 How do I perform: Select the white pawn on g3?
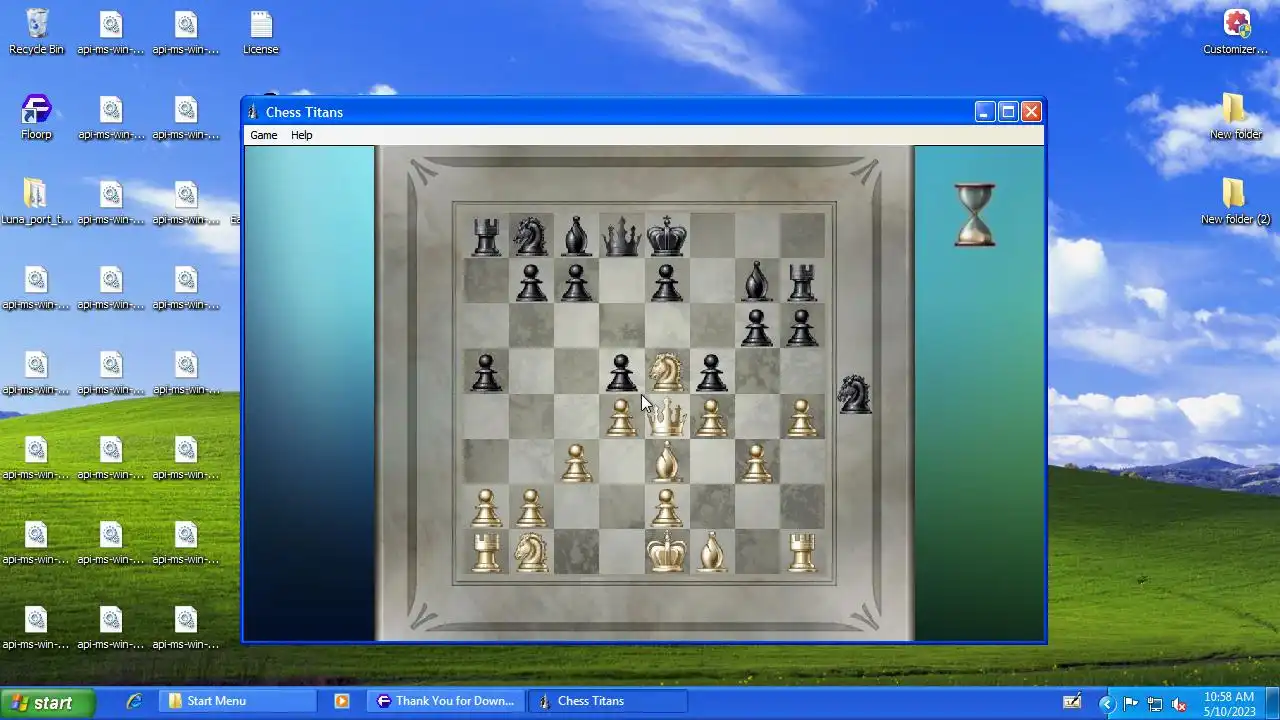(757, 463)
